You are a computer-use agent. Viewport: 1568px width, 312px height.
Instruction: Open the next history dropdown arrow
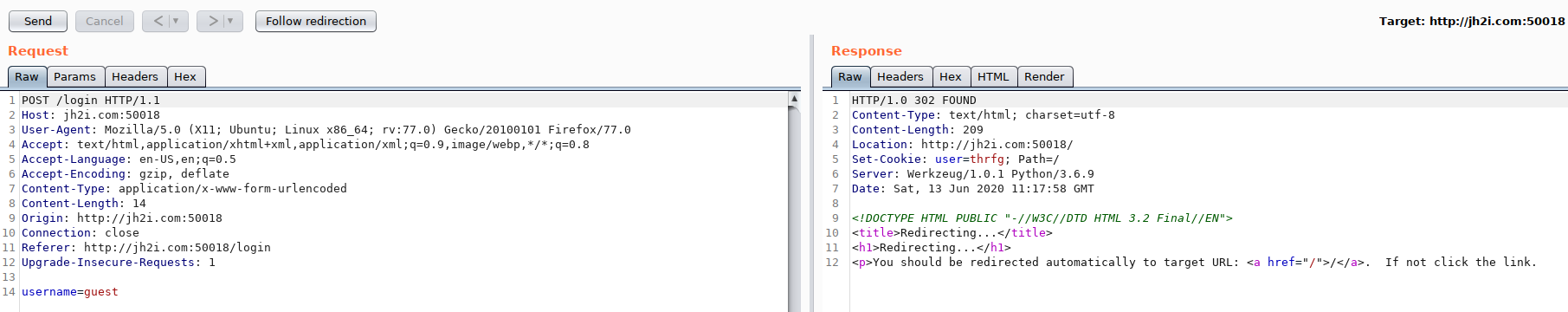[230, 21]
